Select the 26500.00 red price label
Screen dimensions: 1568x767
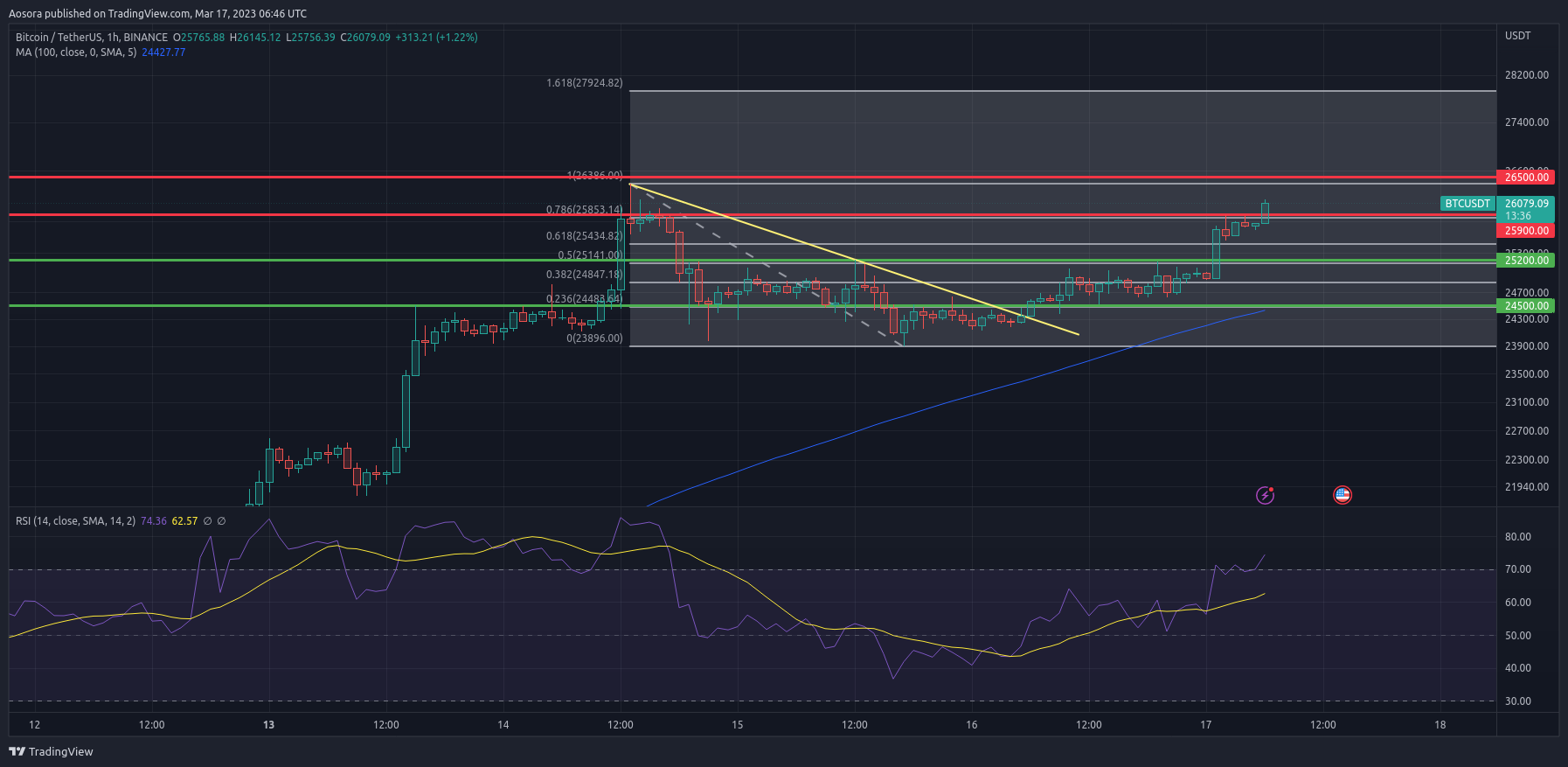pyautogui.click(x=1526, y=178)
